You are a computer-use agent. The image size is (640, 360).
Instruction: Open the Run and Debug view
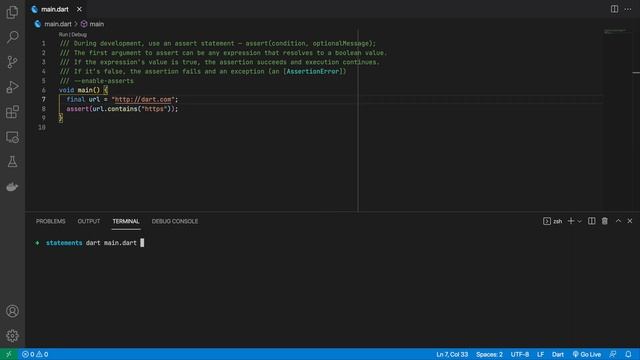[x=12, y=87]
